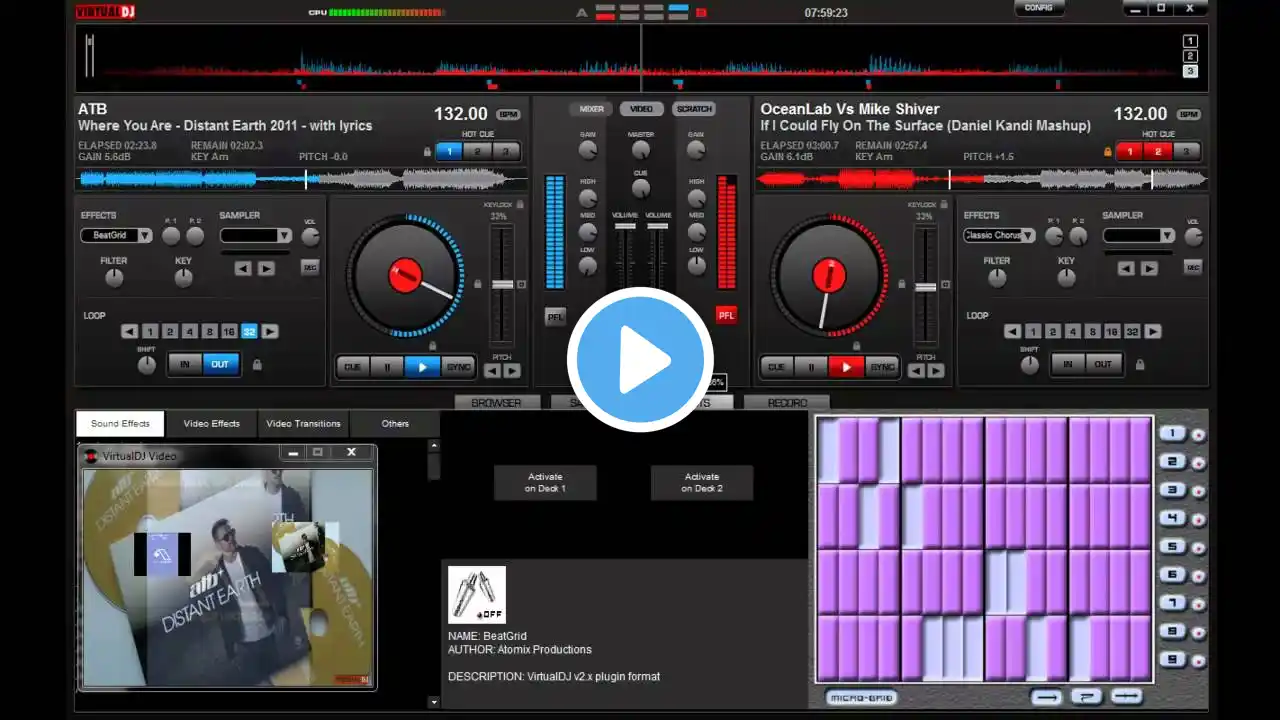Open the Video Transitions tab
1280x720 pixels.
tap(303, 424)
